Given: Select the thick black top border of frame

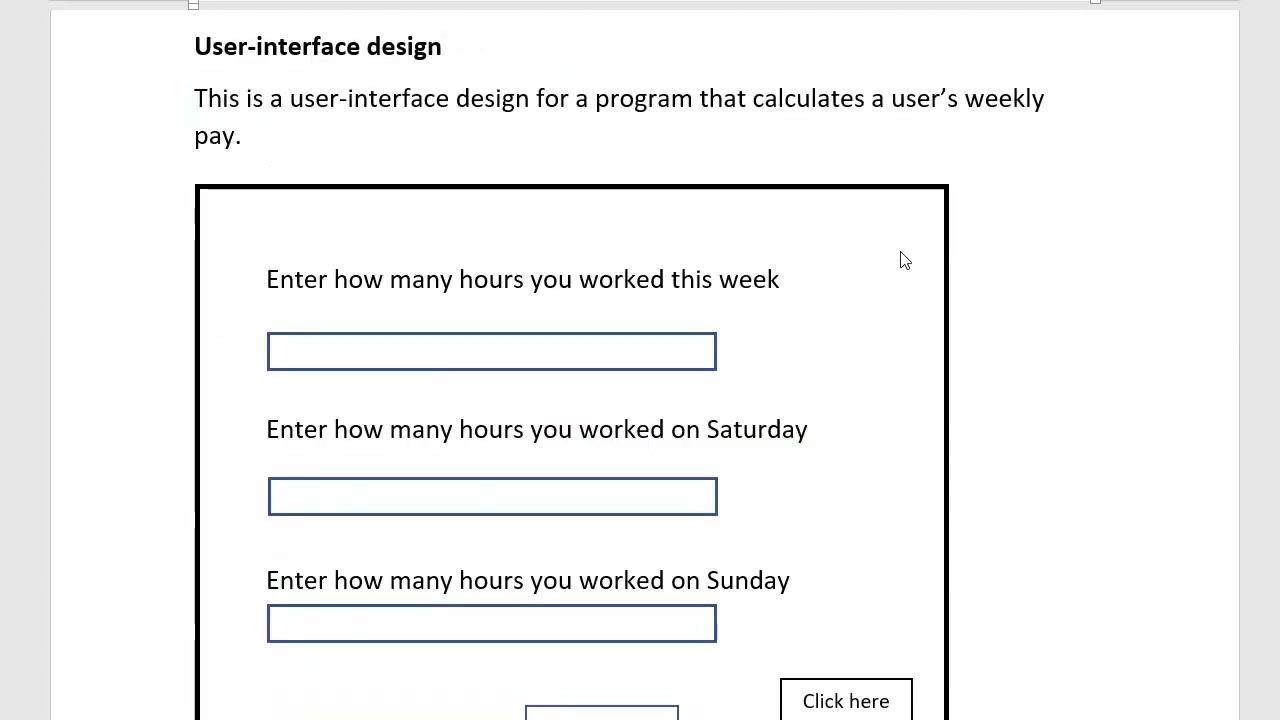Looking at the screenshot, I should coord(571,187).
